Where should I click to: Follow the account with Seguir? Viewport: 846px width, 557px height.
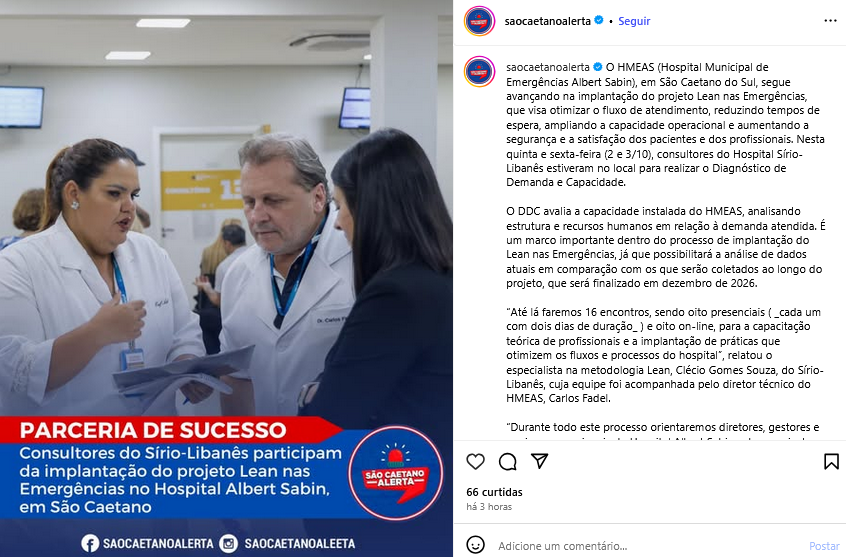tap(634, 21)
